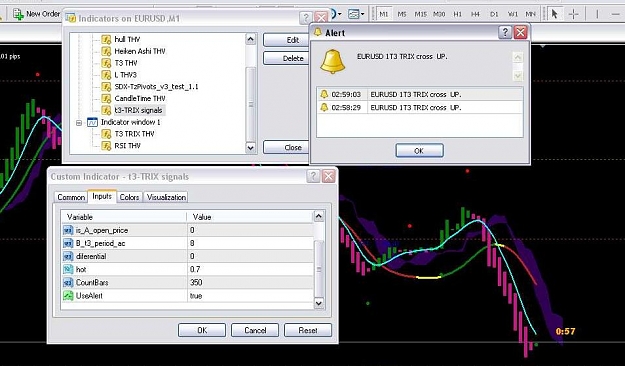Select the cursor arrow tool
625x366 pixels.
554,14
